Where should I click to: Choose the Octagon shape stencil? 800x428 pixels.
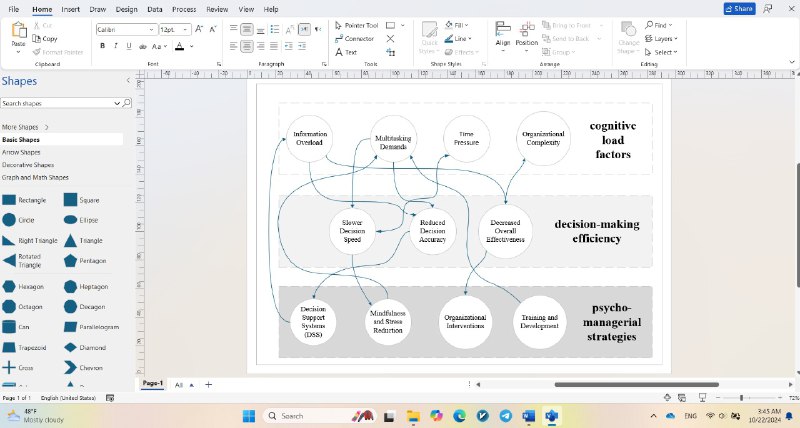[23, 307]
